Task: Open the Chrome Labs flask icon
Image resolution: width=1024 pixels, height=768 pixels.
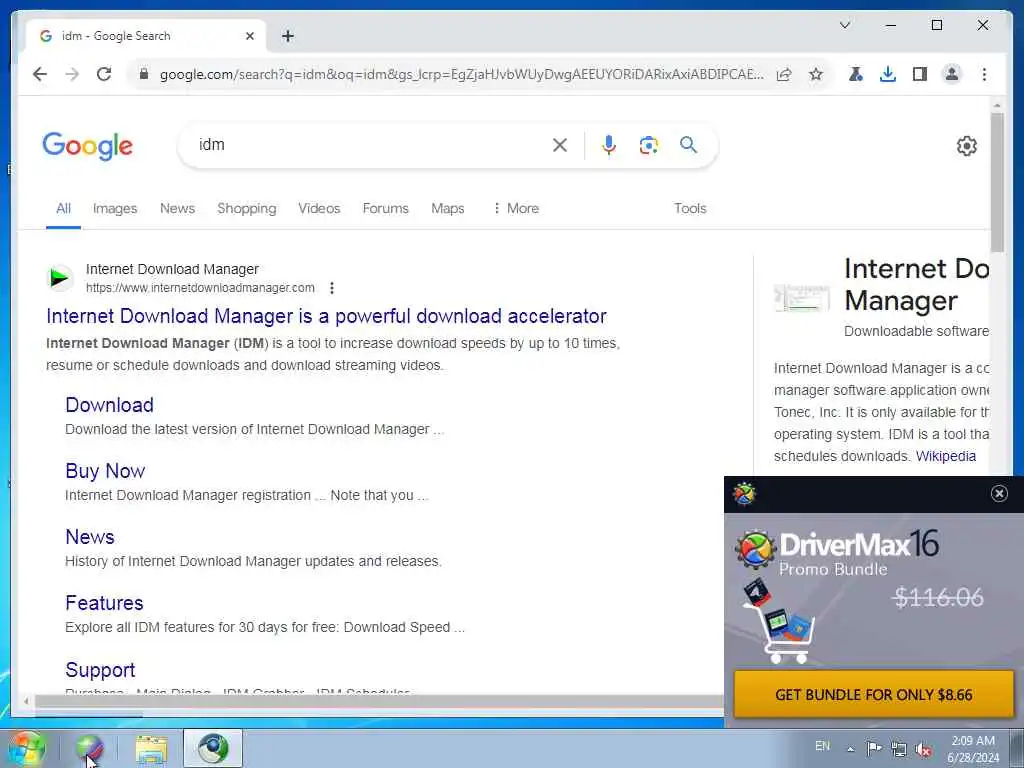Action: click(856, 74)
